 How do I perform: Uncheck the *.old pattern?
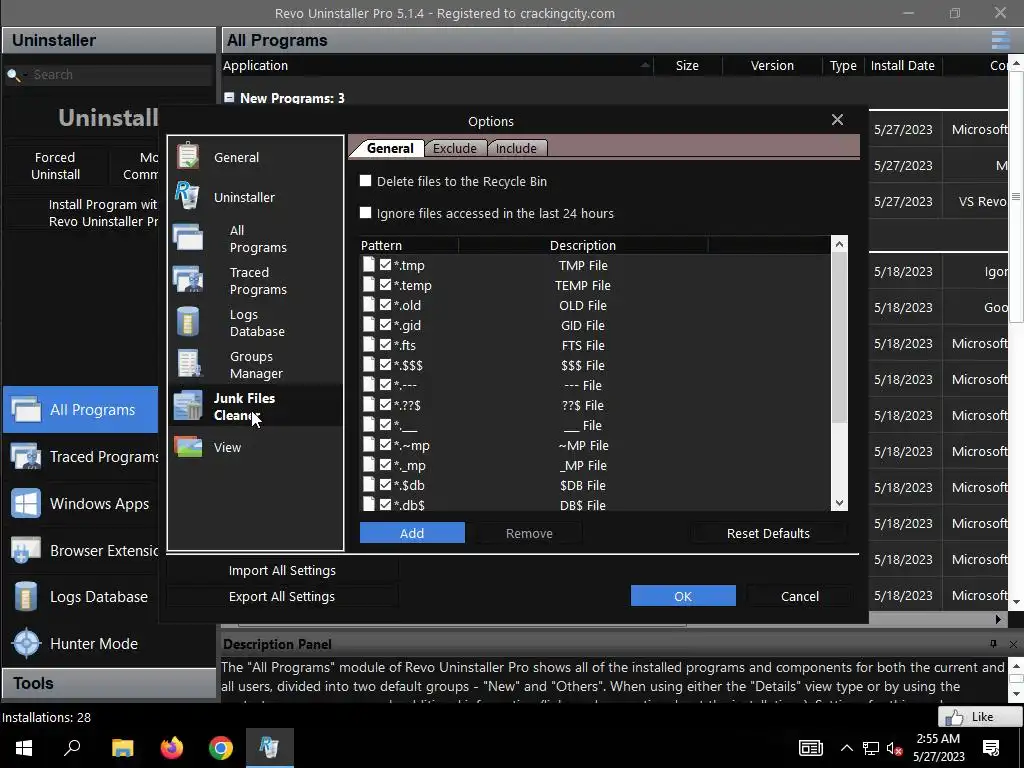[385, 305]
